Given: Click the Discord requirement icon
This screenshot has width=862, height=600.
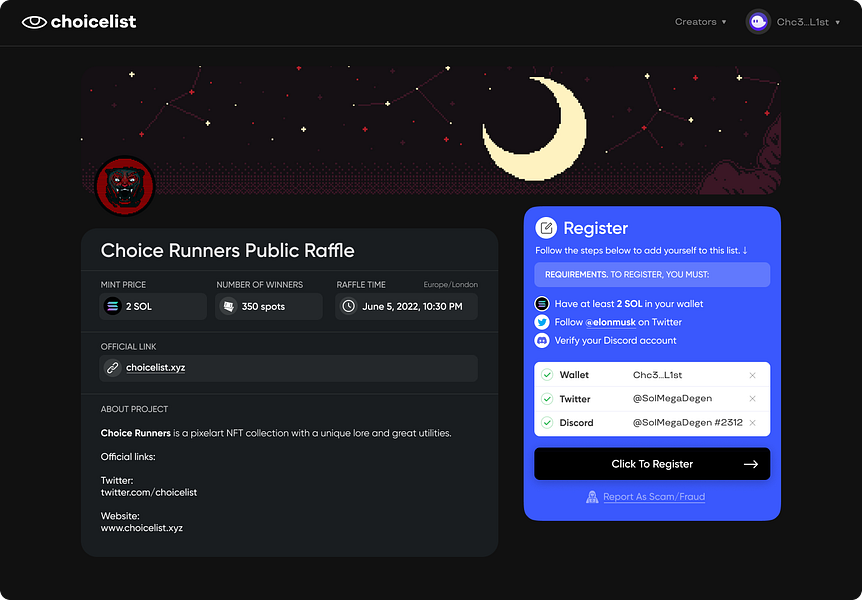Looking at the screenshot, I should pyautogui.click(x=541, y=340).
